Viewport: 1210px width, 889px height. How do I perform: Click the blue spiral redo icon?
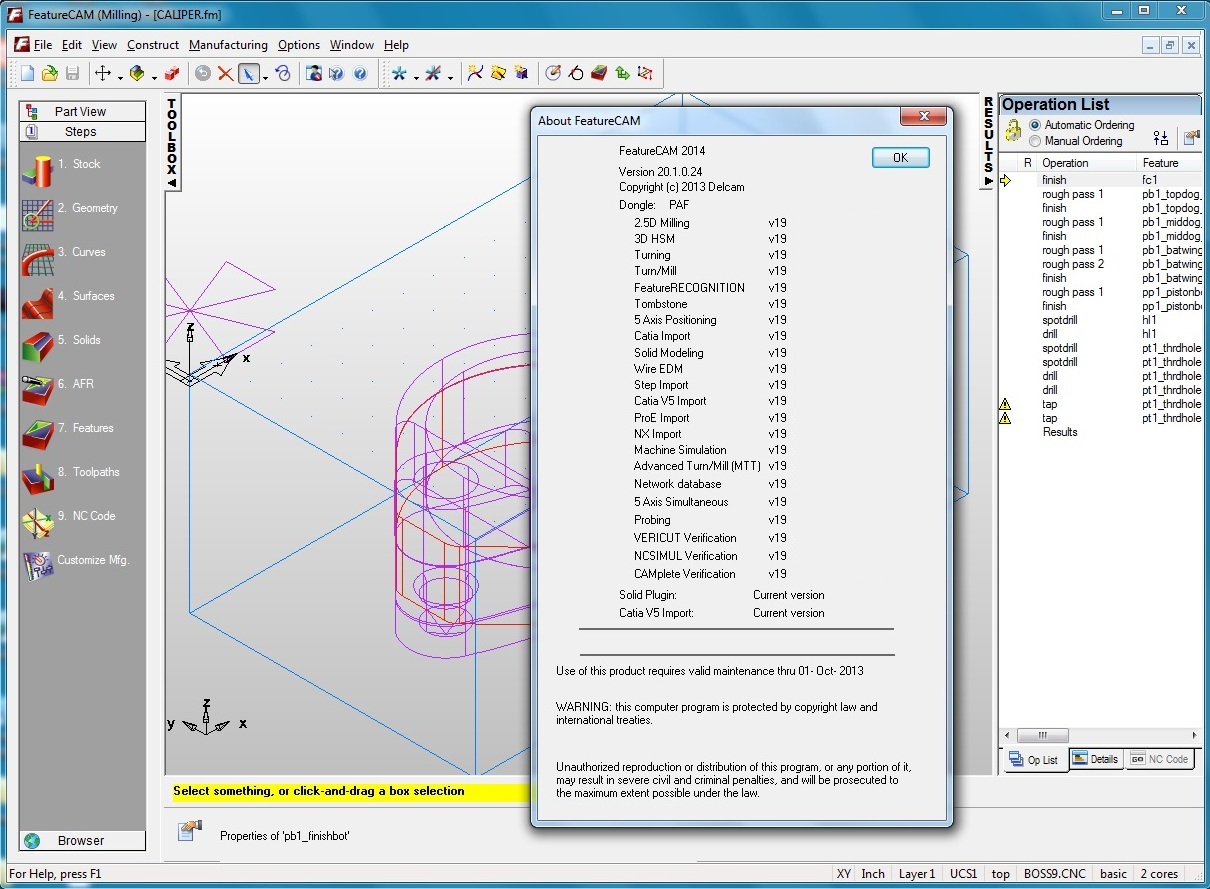pyautogui.click(x=283, y=73)
